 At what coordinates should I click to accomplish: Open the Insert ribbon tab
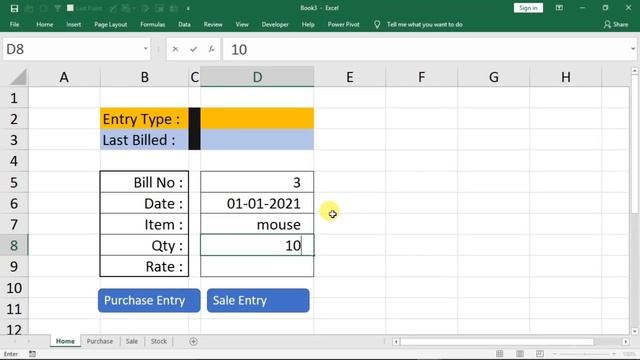[x=73, y=24]
